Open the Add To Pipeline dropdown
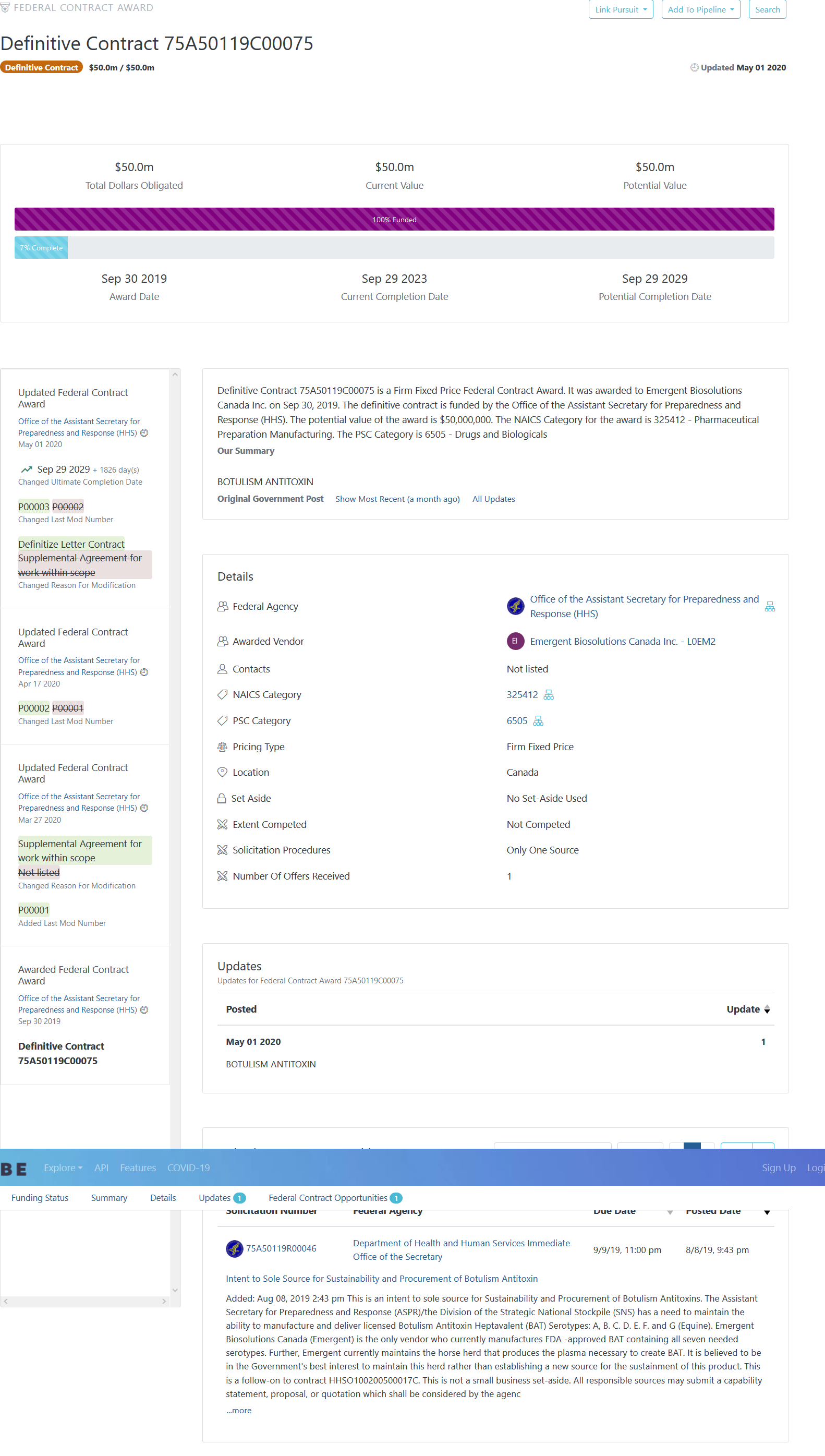 coord(700,9)
